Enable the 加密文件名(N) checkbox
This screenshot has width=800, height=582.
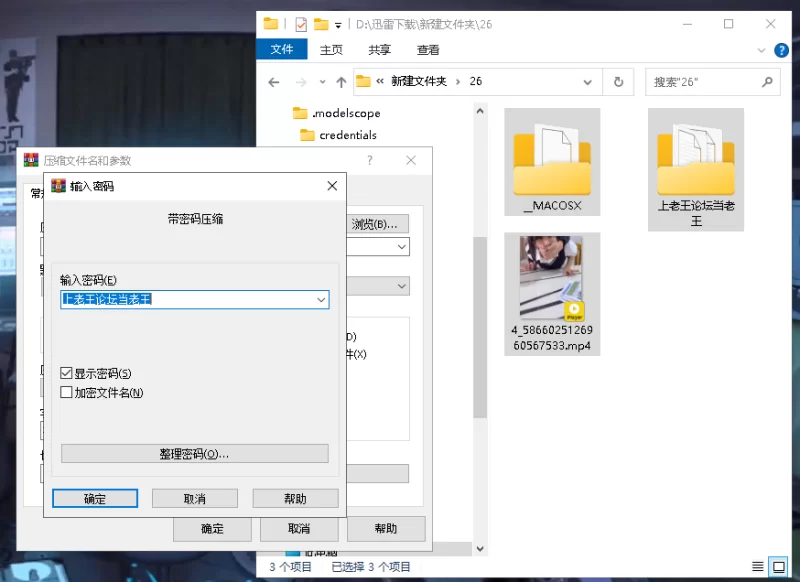(66, 392)
